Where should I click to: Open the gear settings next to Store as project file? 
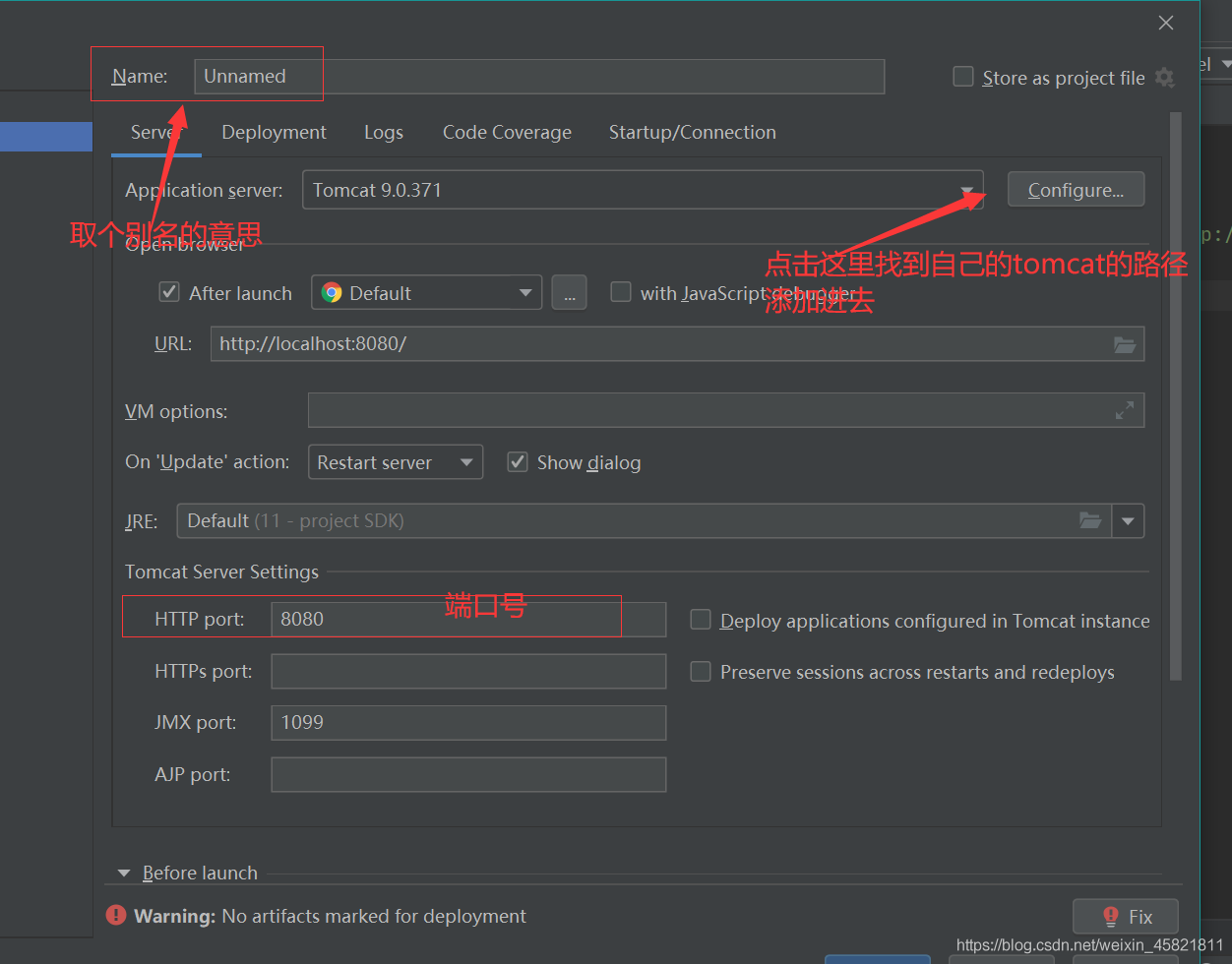tap(1165, 78)
